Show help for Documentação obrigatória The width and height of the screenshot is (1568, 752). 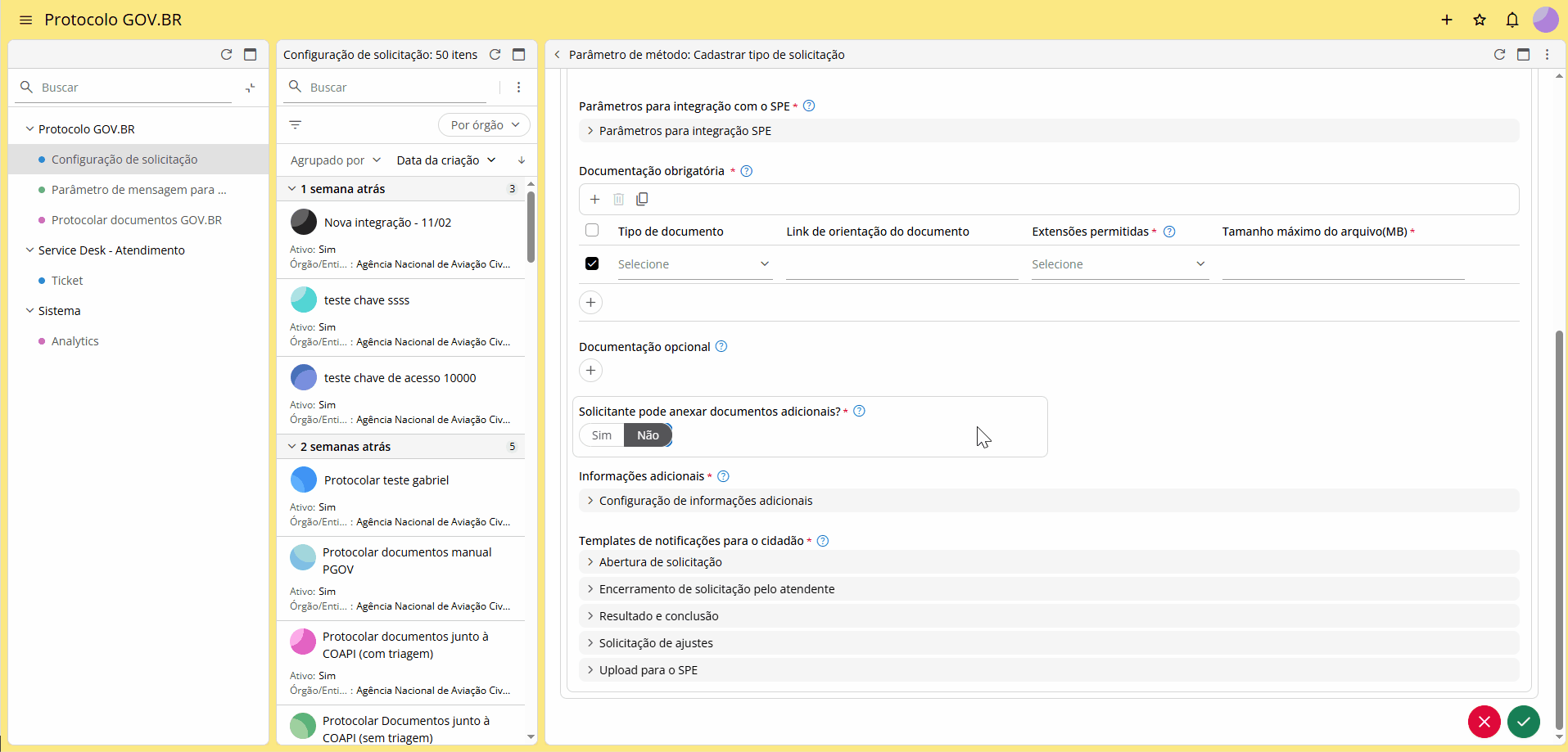coord(747,171)
